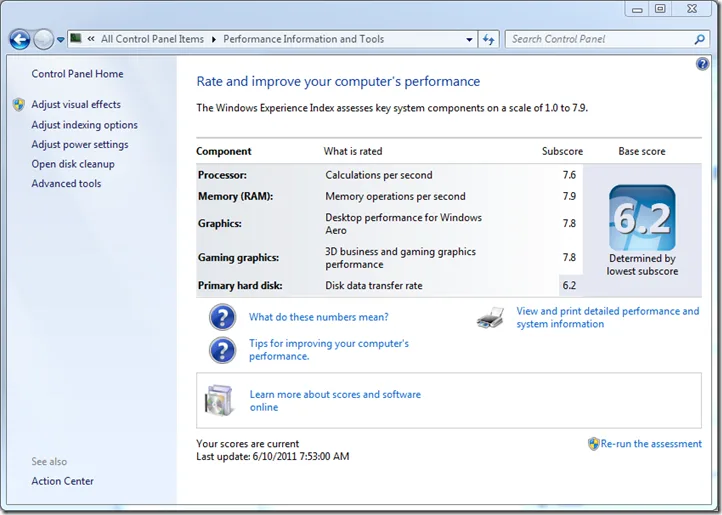This screenshot has width=722, height=515.
Task: Click the software box icon near Learn more
Action: (x=218, y=400)
